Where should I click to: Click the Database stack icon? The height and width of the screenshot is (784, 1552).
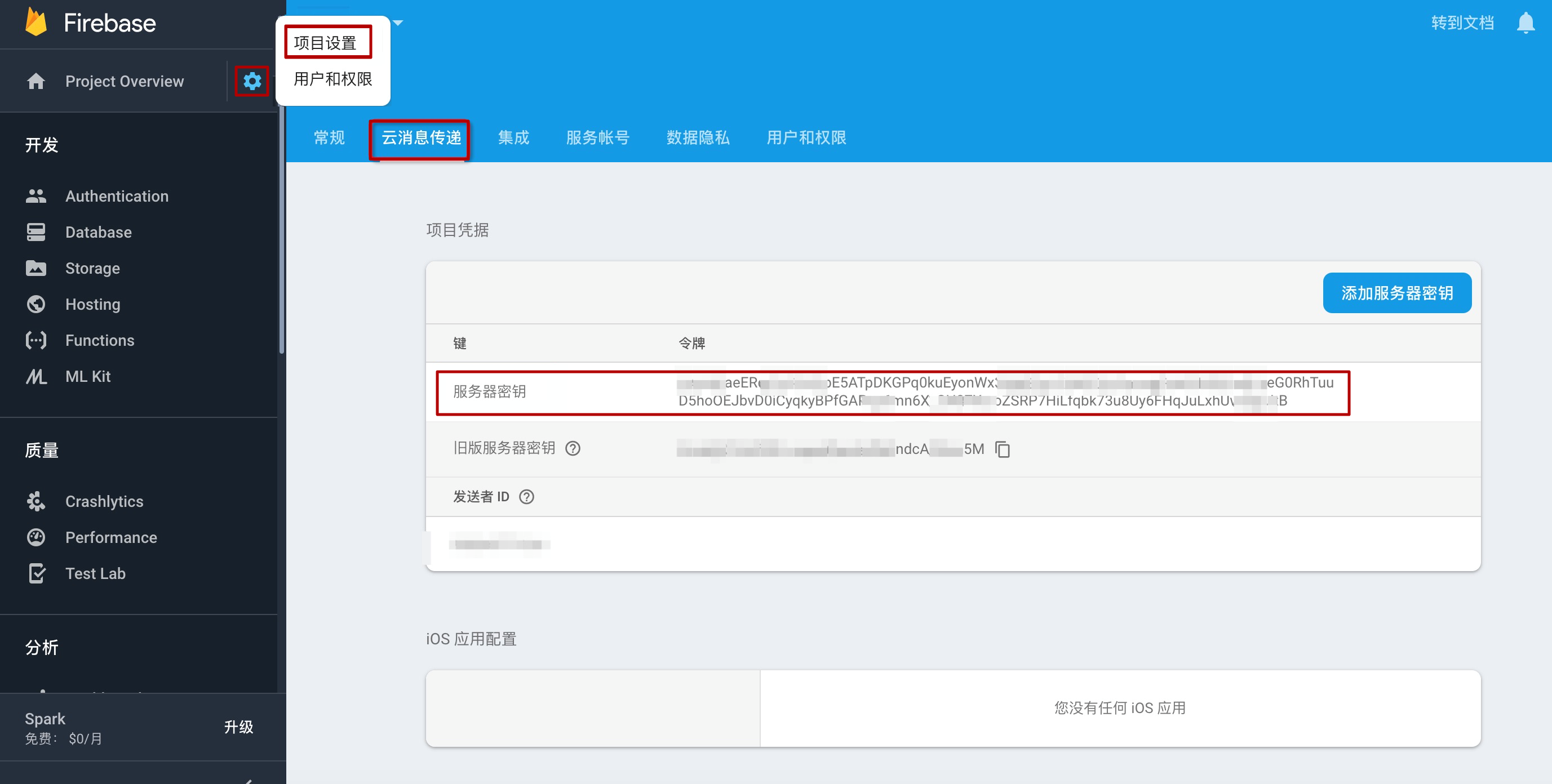pos(36,232)
